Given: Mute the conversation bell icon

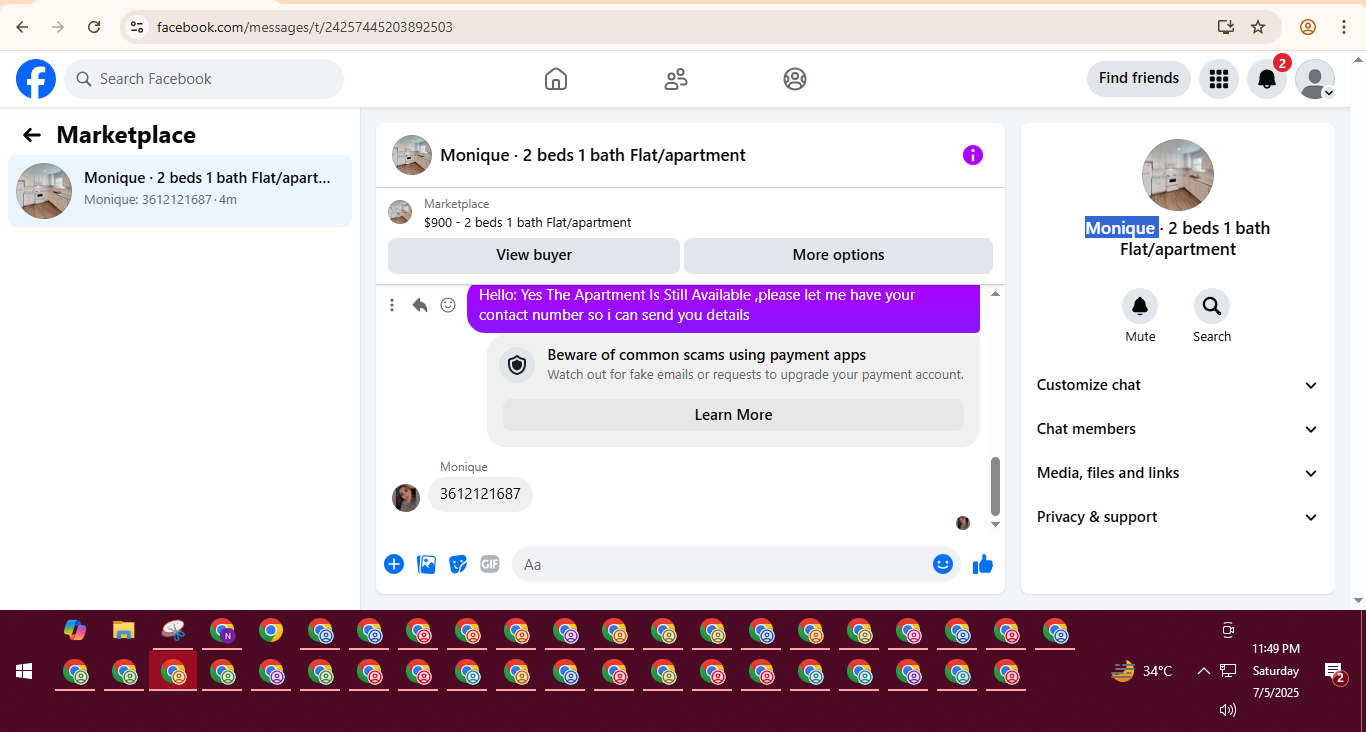Looking at the screenshot, I should click(1140, 306).
